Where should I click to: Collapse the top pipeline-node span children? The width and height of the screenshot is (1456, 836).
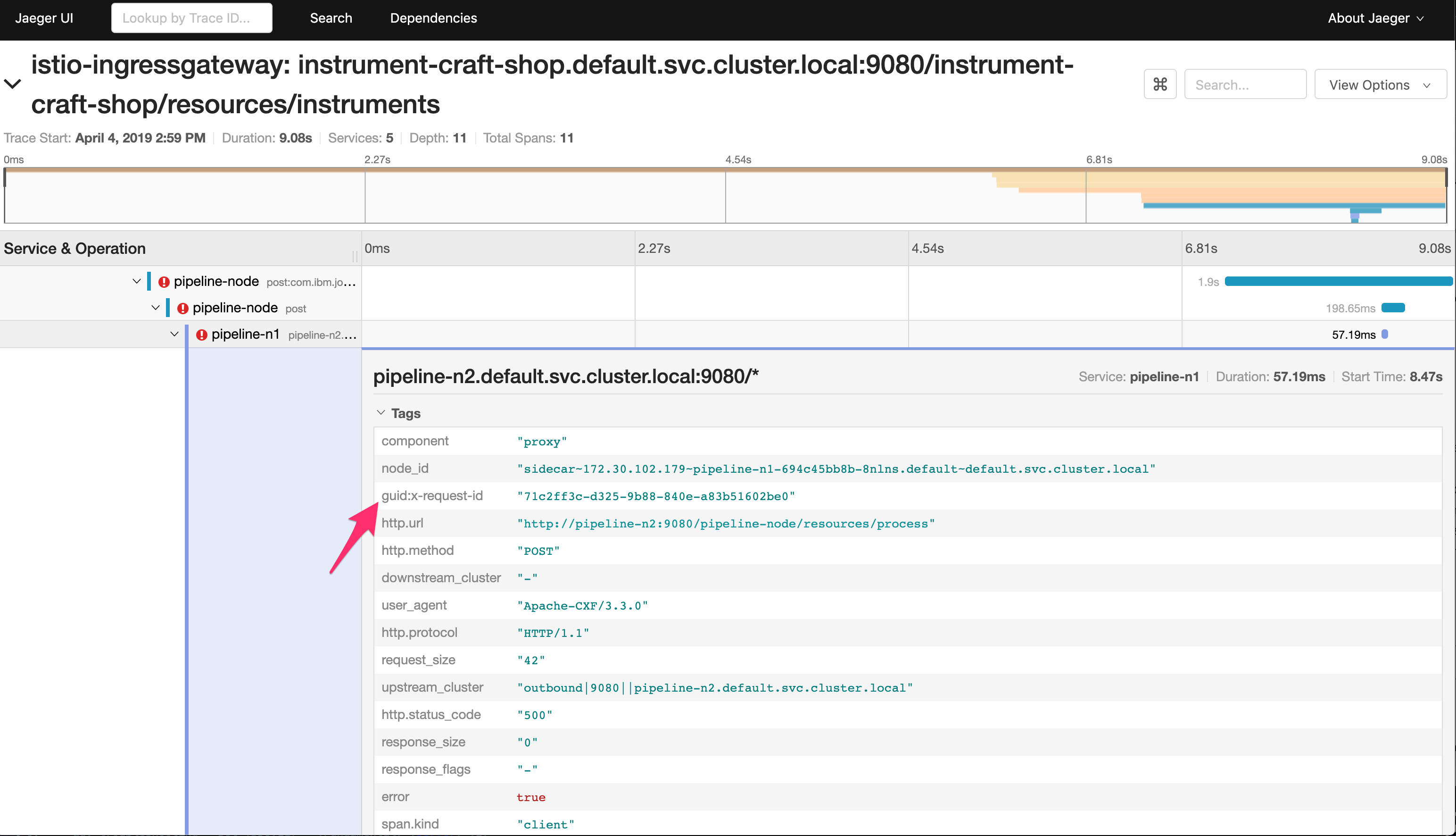pyautogui.click(x=137, y=281)
